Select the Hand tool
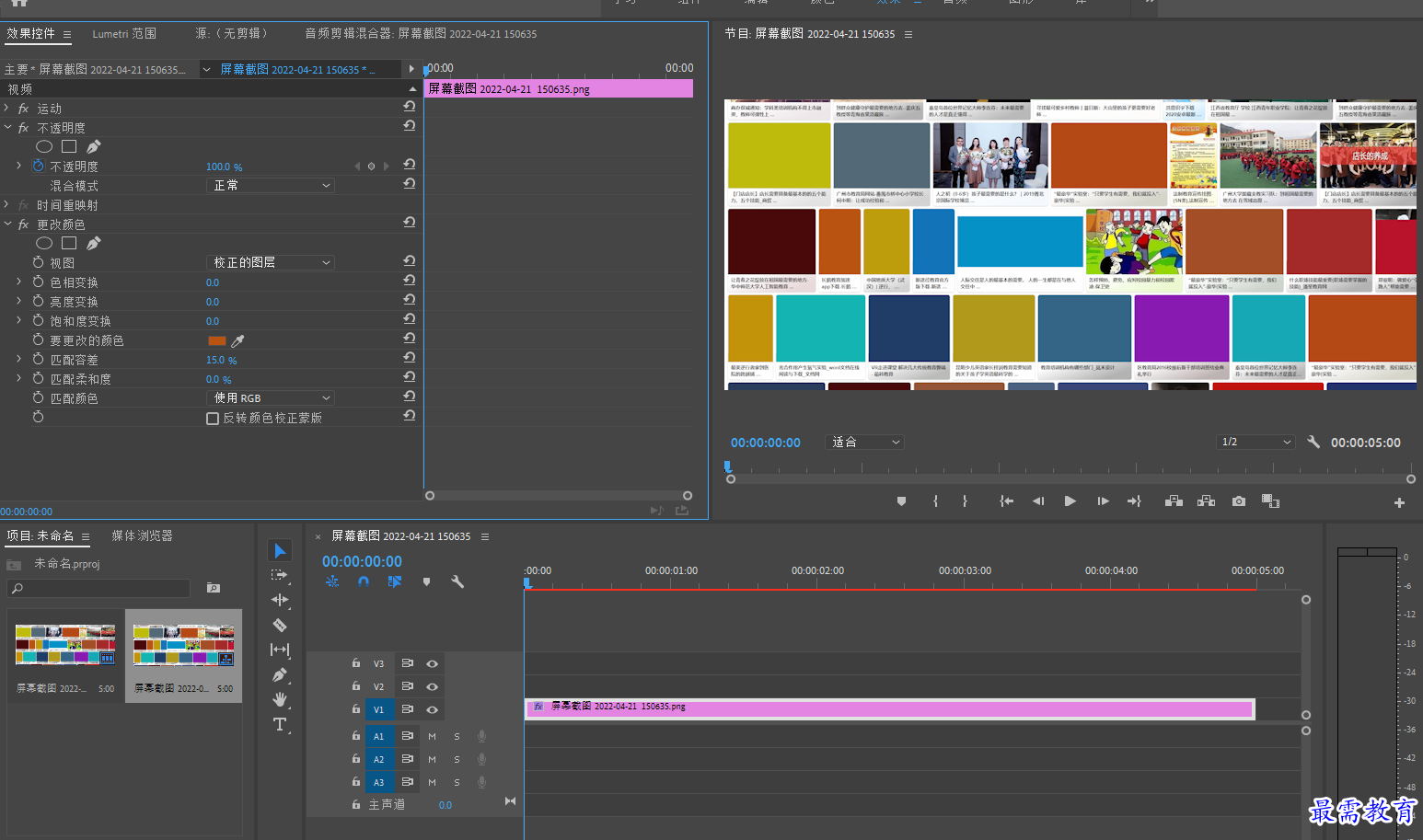 point(280,699)
